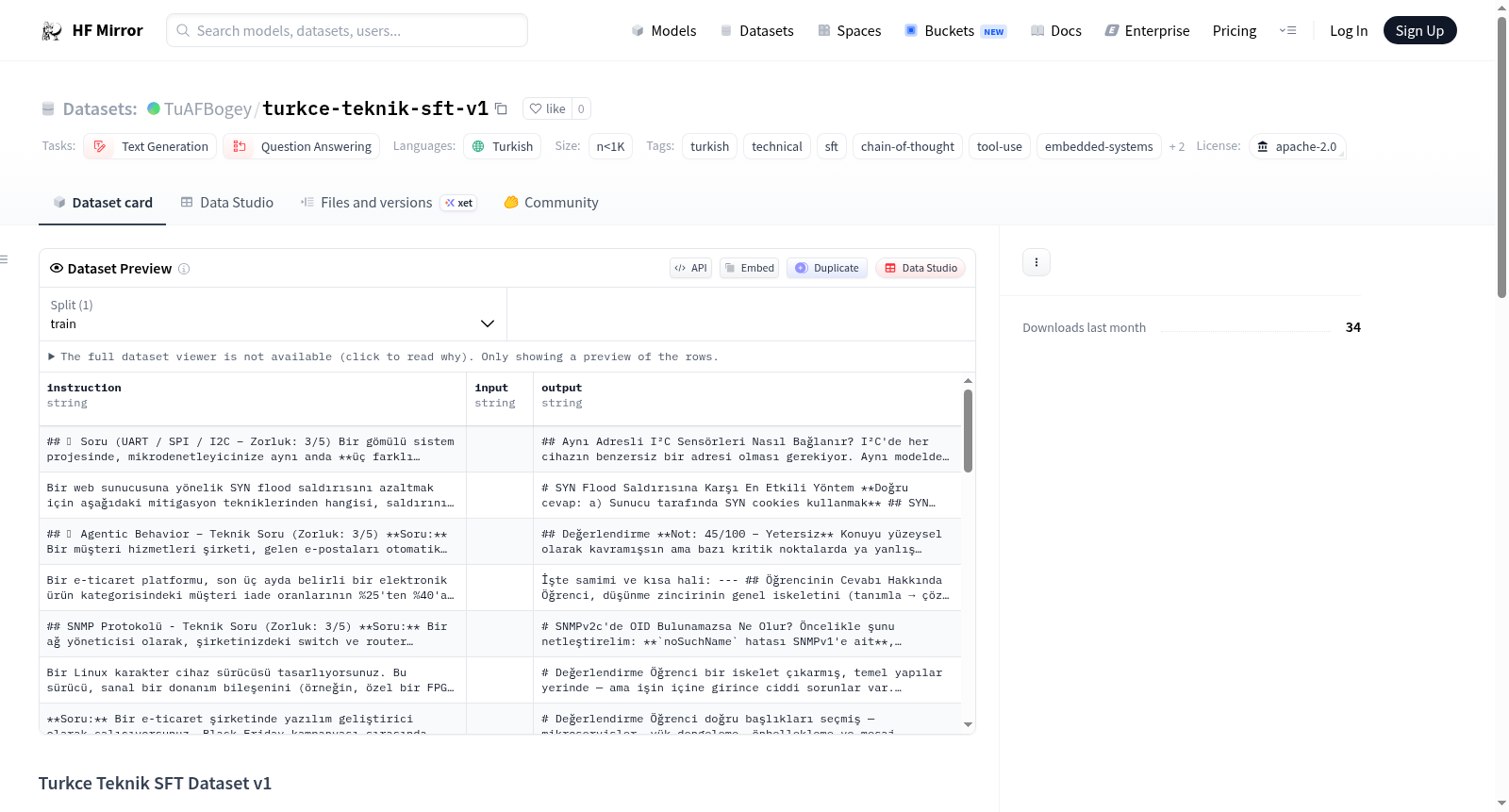The image size is (1509, 812).
Task: Expand the +2 more tags
Action: point(1176,146)
